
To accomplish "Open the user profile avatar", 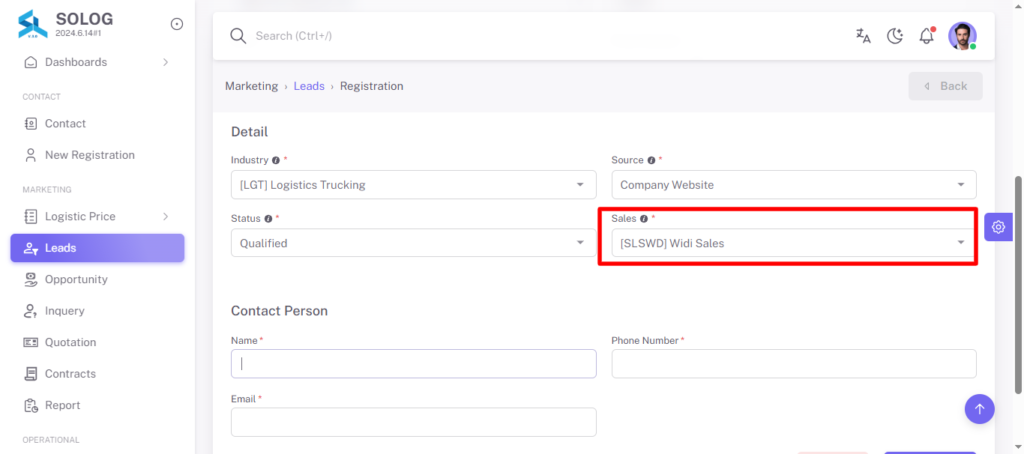I will tap(962, 36).
